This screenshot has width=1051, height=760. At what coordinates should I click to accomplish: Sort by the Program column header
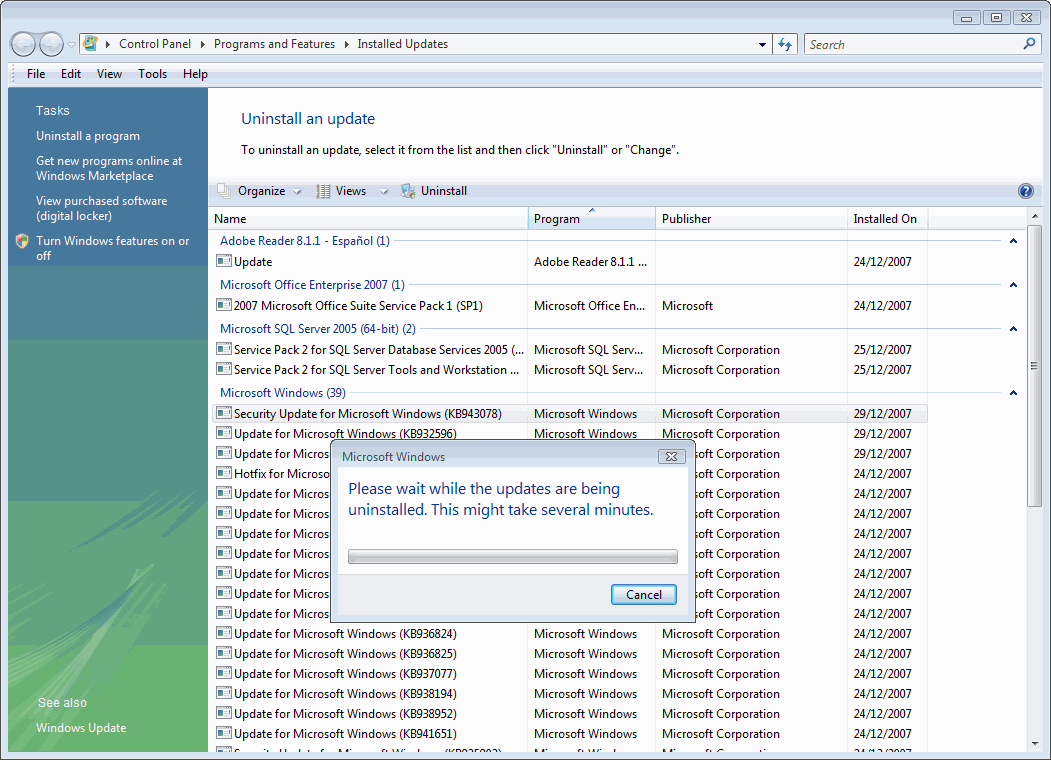pos(592,218)
